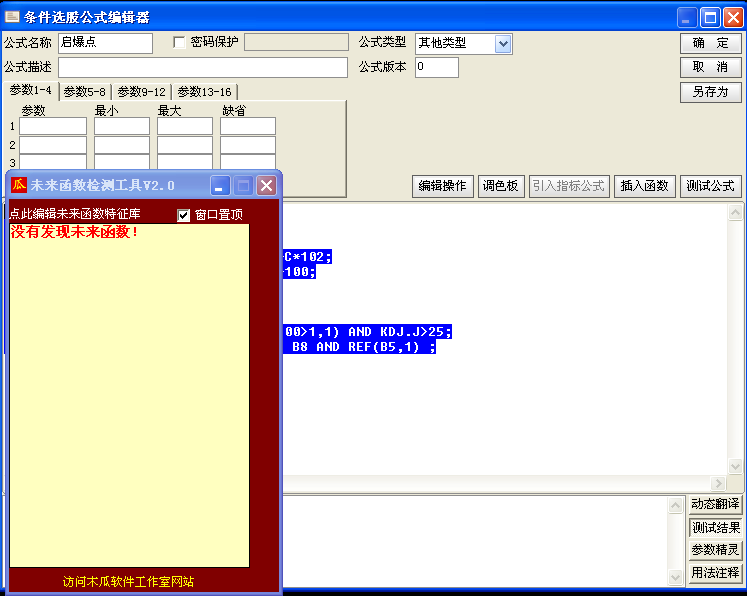Open the 公式类型 dropdown arrow
This screenshot has width=747, height=596.
click(503, 44)
